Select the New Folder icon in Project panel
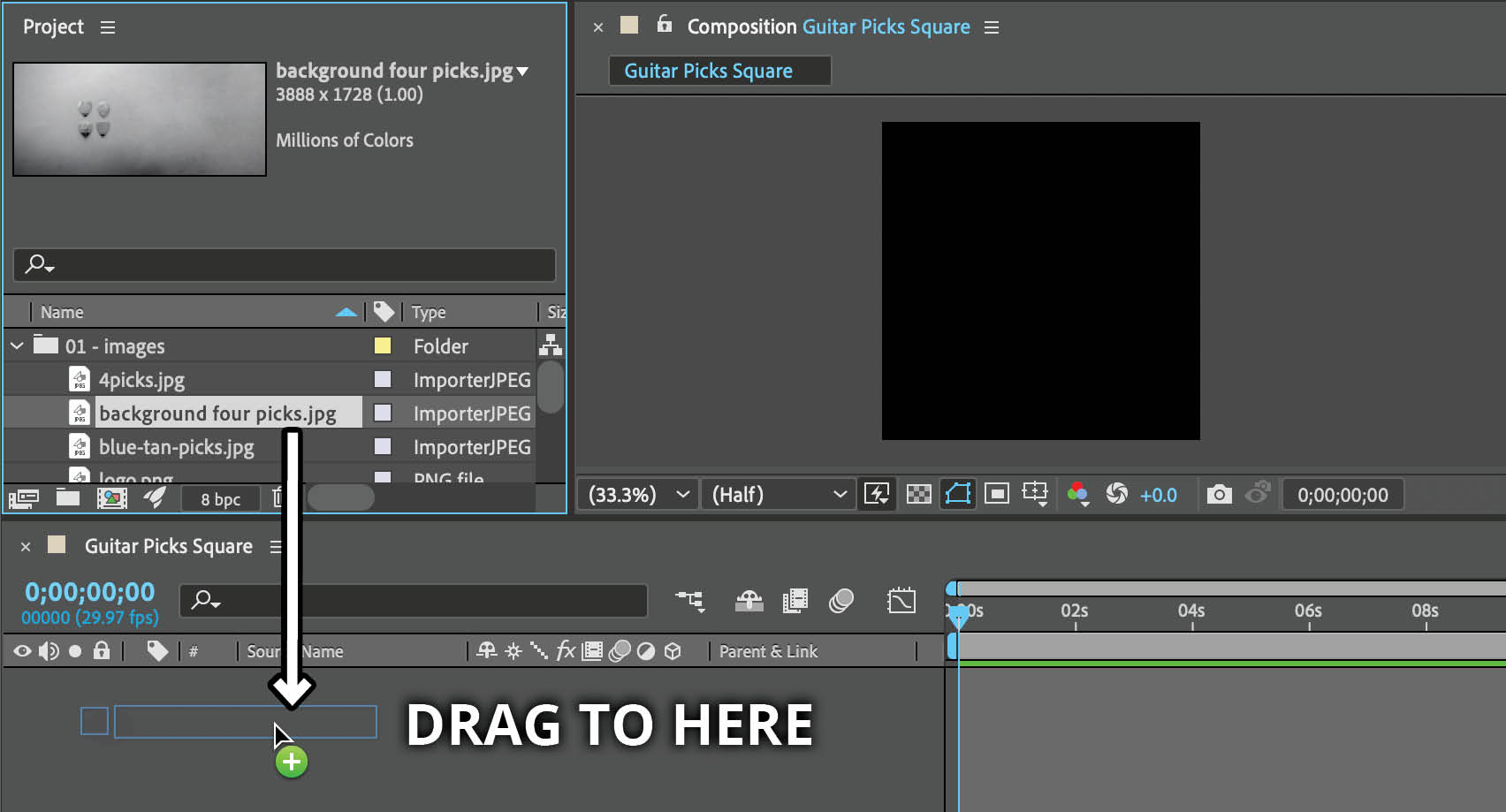 [x=68, y=497]
